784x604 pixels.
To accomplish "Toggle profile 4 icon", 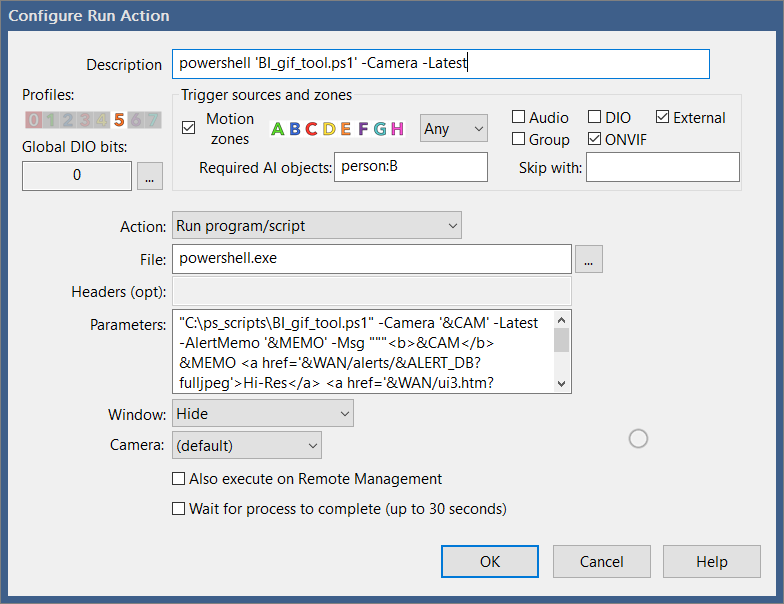I will [102, 120].
